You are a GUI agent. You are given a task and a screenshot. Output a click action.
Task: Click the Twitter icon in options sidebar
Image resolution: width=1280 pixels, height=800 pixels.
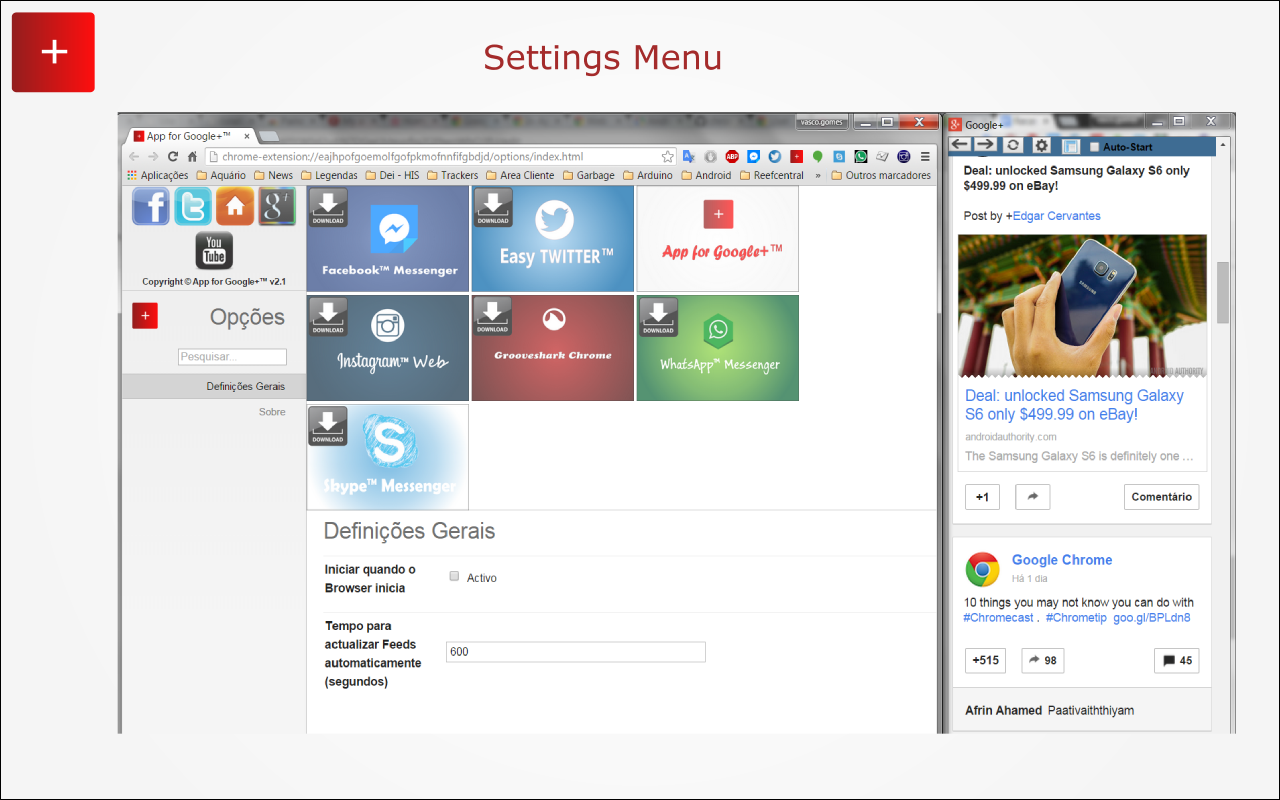[x=193, y=206]
